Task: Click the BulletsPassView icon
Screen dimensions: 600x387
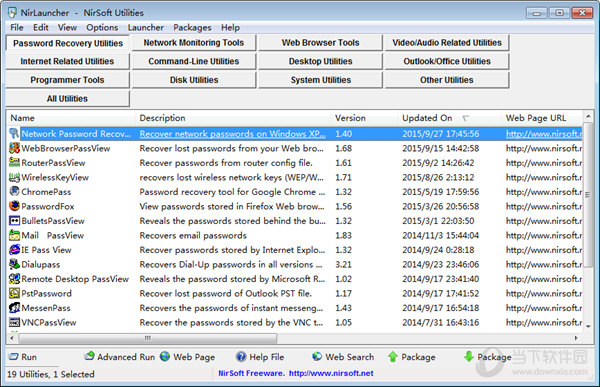Action: tap(14, 221)
